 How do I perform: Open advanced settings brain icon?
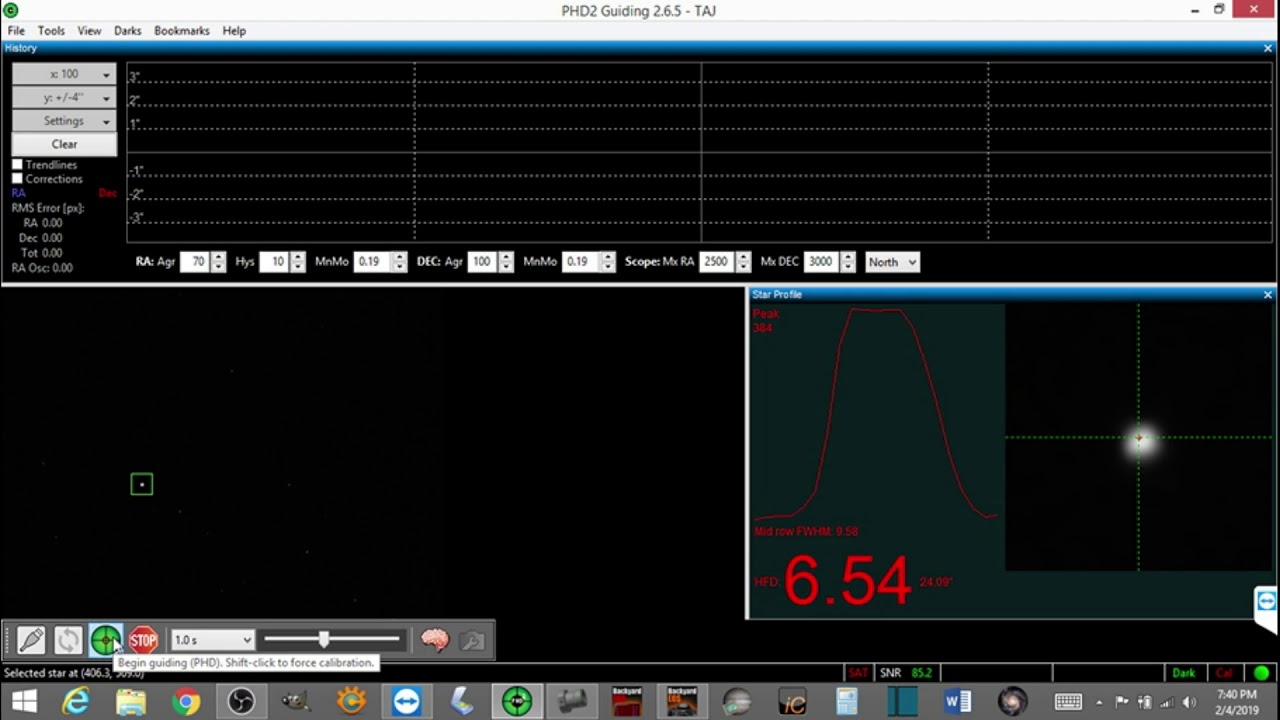(434, 640)
